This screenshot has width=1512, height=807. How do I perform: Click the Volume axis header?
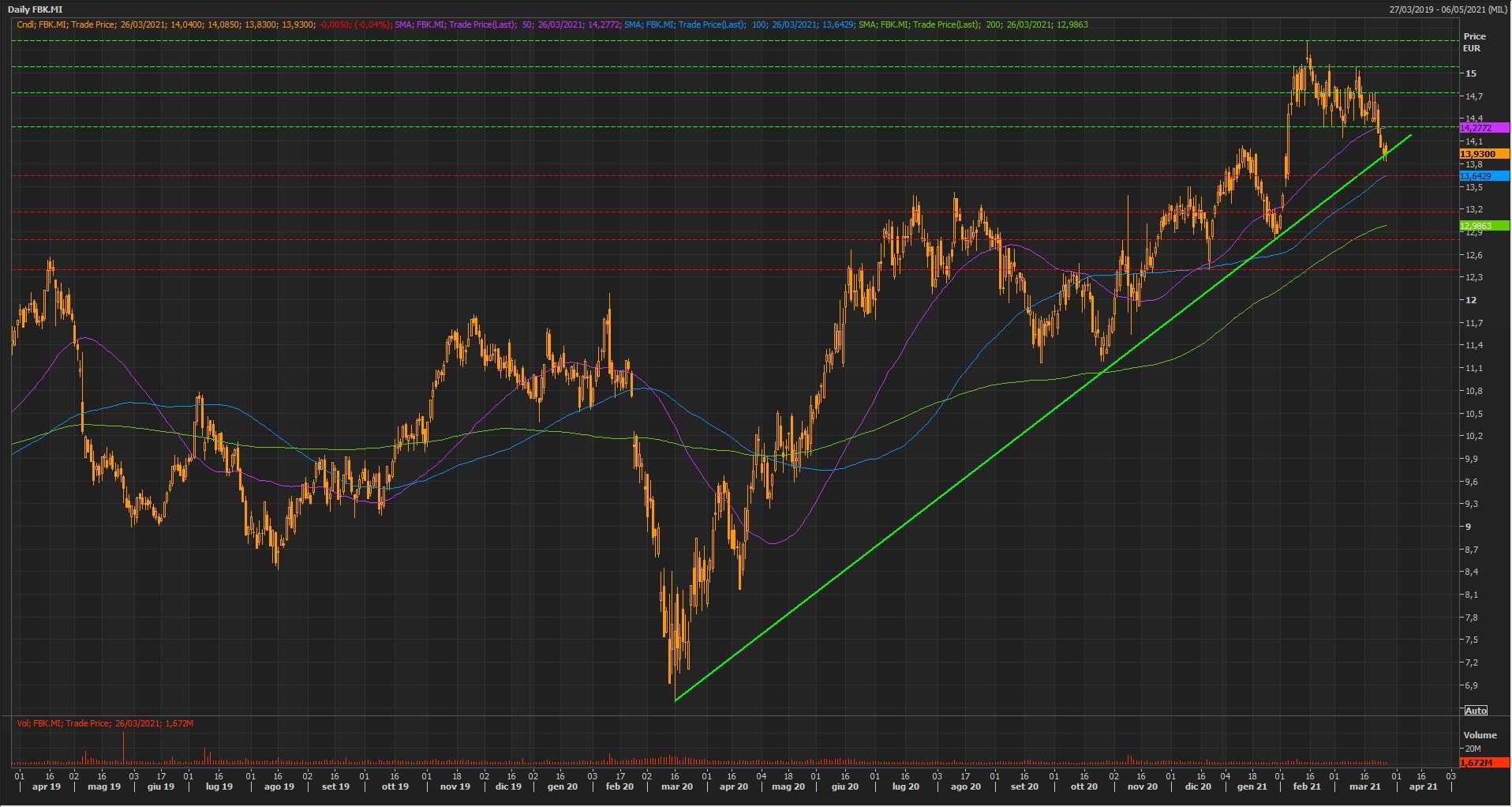click(x=1480, y=735)
